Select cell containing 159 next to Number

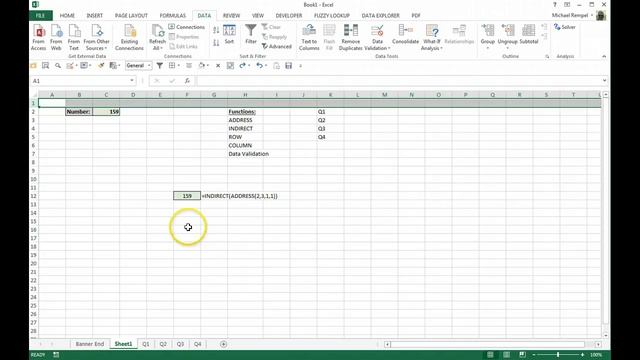pyautogui.click(x=106, y=111)
